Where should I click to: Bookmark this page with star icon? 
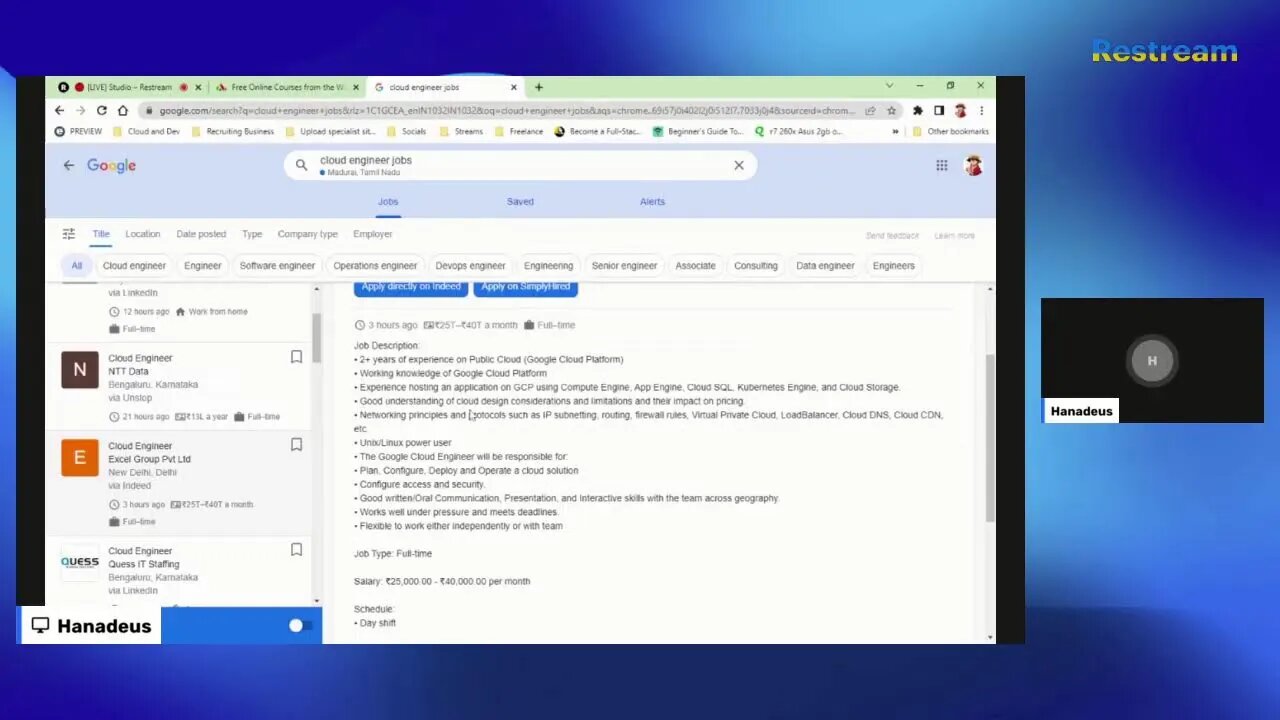[891, 110]
